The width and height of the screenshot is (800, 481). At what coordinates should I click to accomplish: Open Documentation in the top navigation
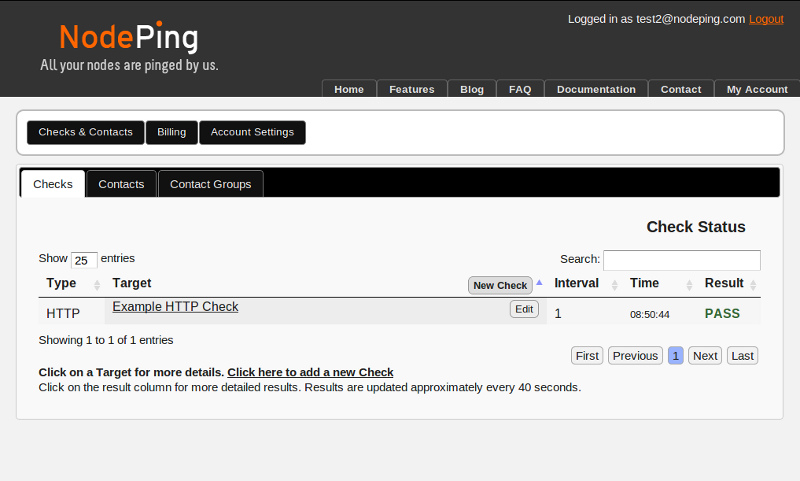596,89
